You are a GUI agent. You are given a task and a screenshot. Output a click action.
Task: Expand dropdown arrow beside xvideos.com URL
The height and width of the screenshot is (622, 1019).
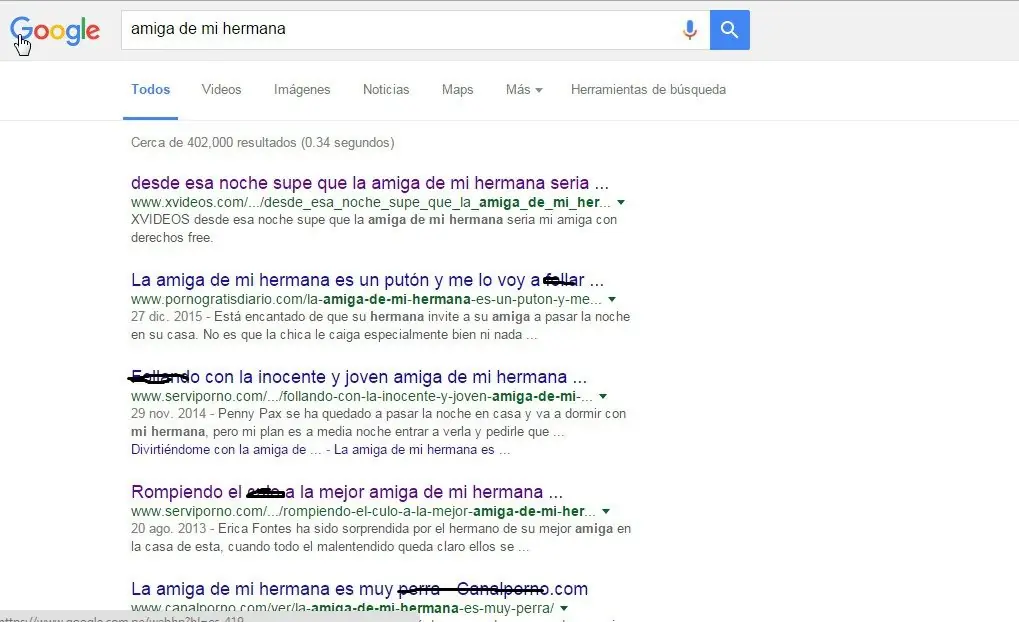coord(621,203)
